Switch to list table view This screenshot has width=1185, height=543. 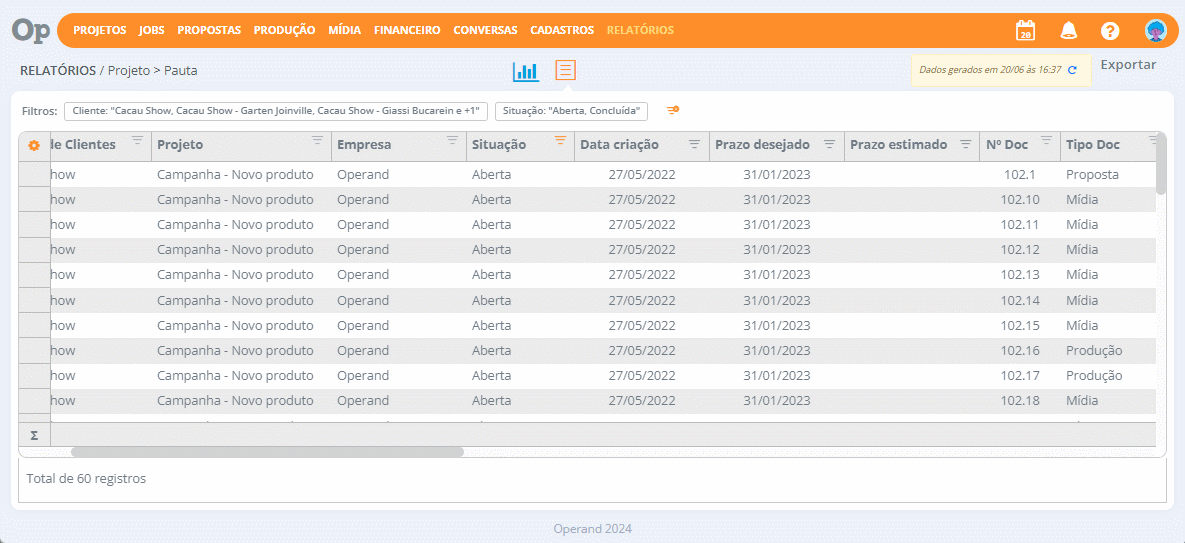coord(565,71)
